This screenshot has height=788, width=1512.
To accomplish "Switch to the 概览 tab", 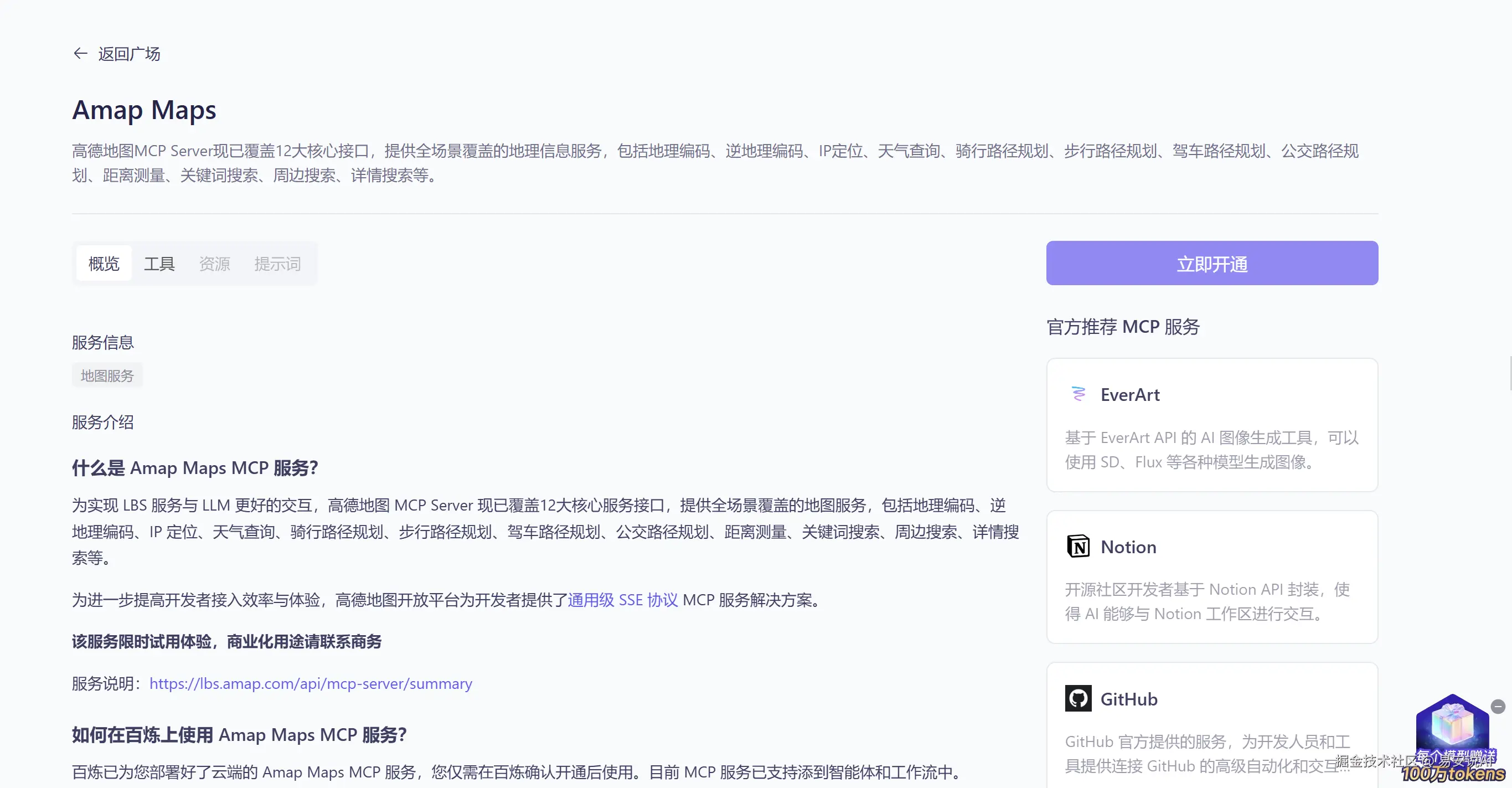I will (104, 264).
